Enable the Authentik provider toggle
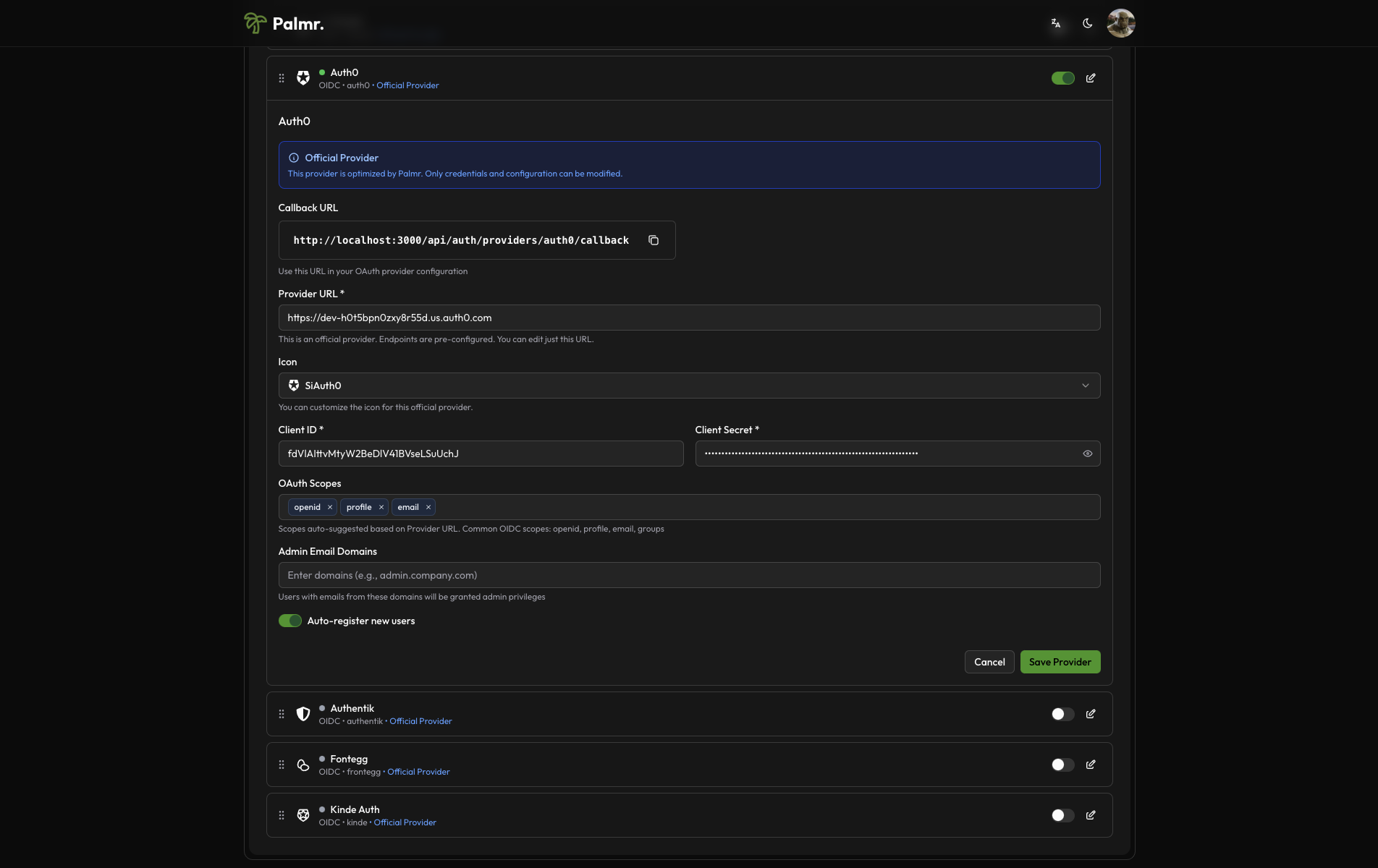 (1063, 714)
